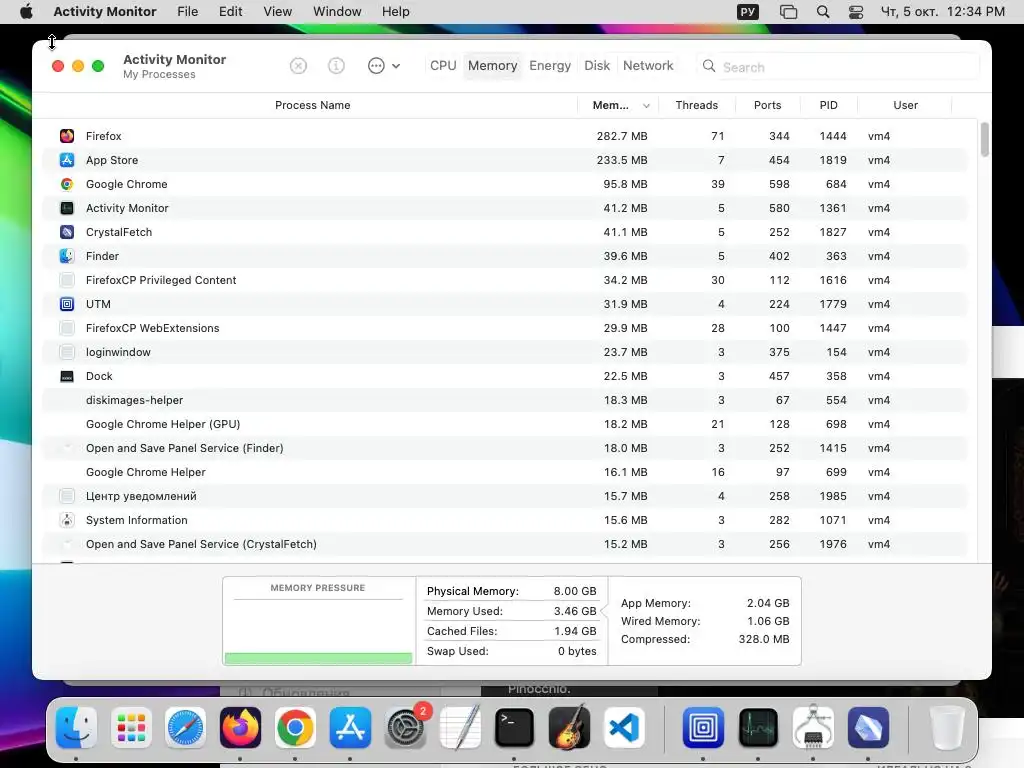Screen dimensions: 1024x768
Task: Click the process list vertical scrollbar
Action: pyautogui.click(x=985, y=140)
